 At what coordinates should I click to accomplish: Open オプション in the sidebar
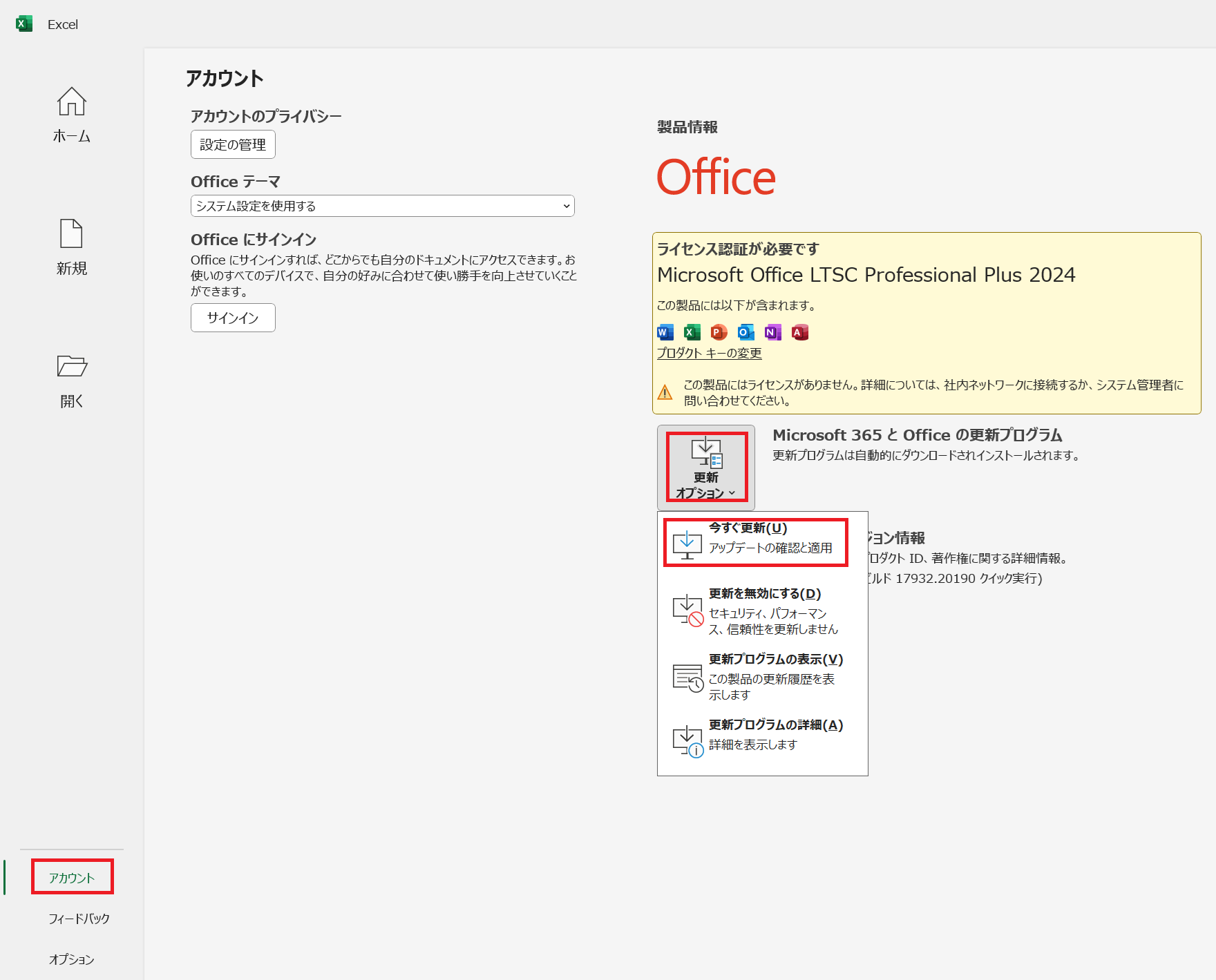tap(72, 959)
